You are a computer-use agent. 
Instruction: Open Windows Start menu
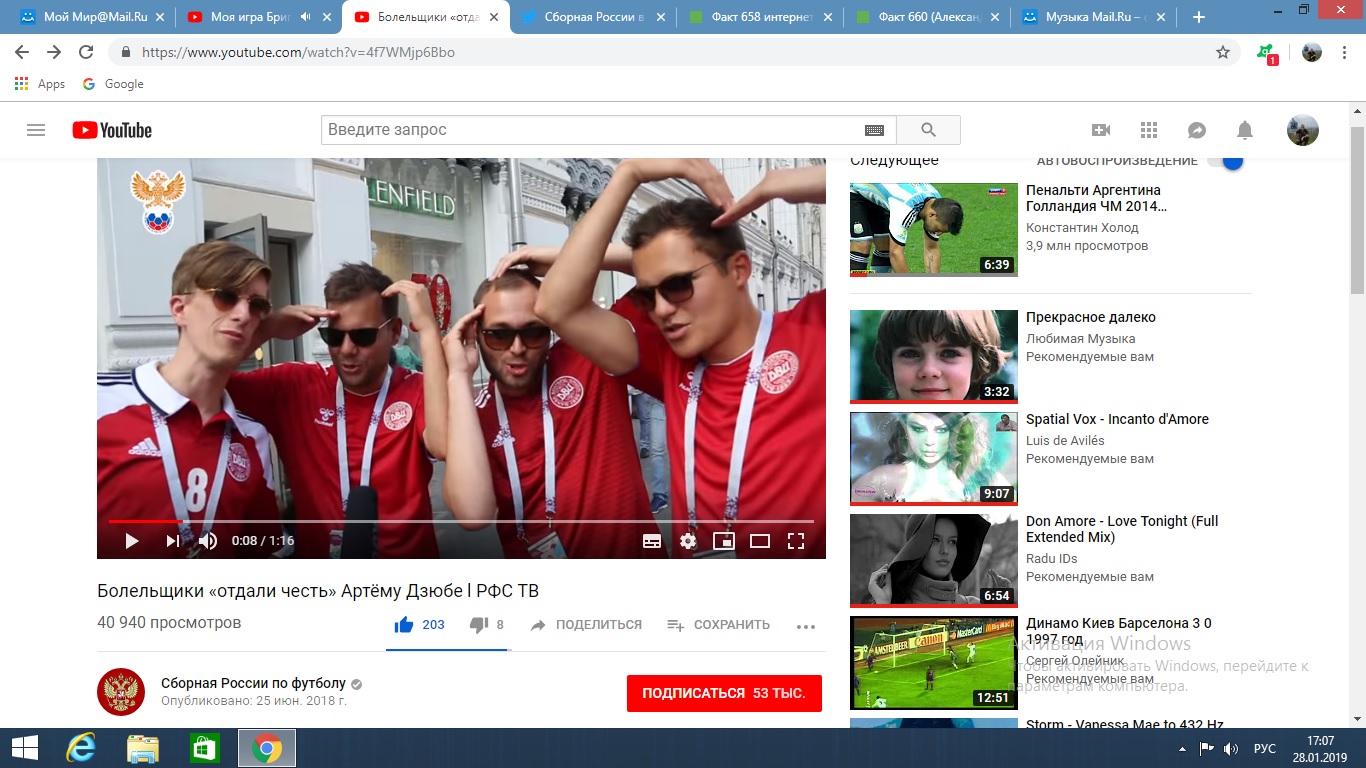pyautogui.click(x=24, y=748)
